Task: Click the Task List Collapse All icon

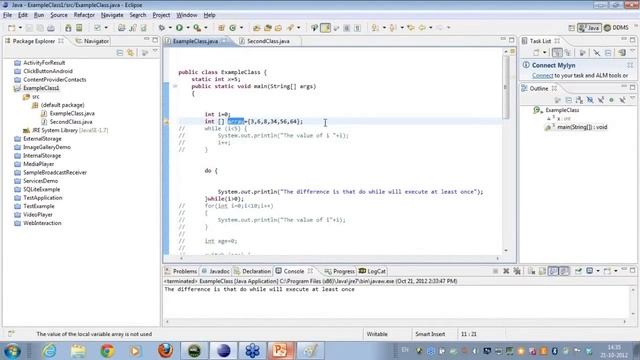Action: [608, 53]
